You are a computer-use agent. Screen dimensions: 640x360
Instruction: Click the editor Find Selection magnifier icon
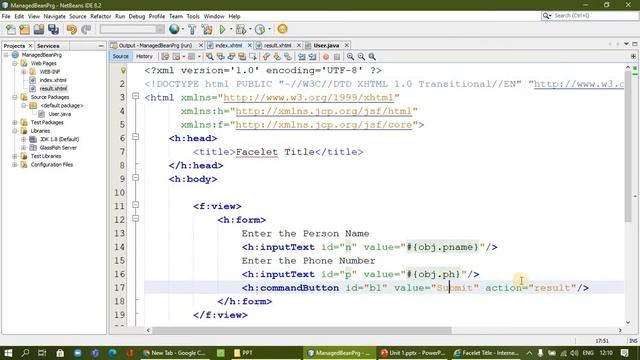coord(209,57)
